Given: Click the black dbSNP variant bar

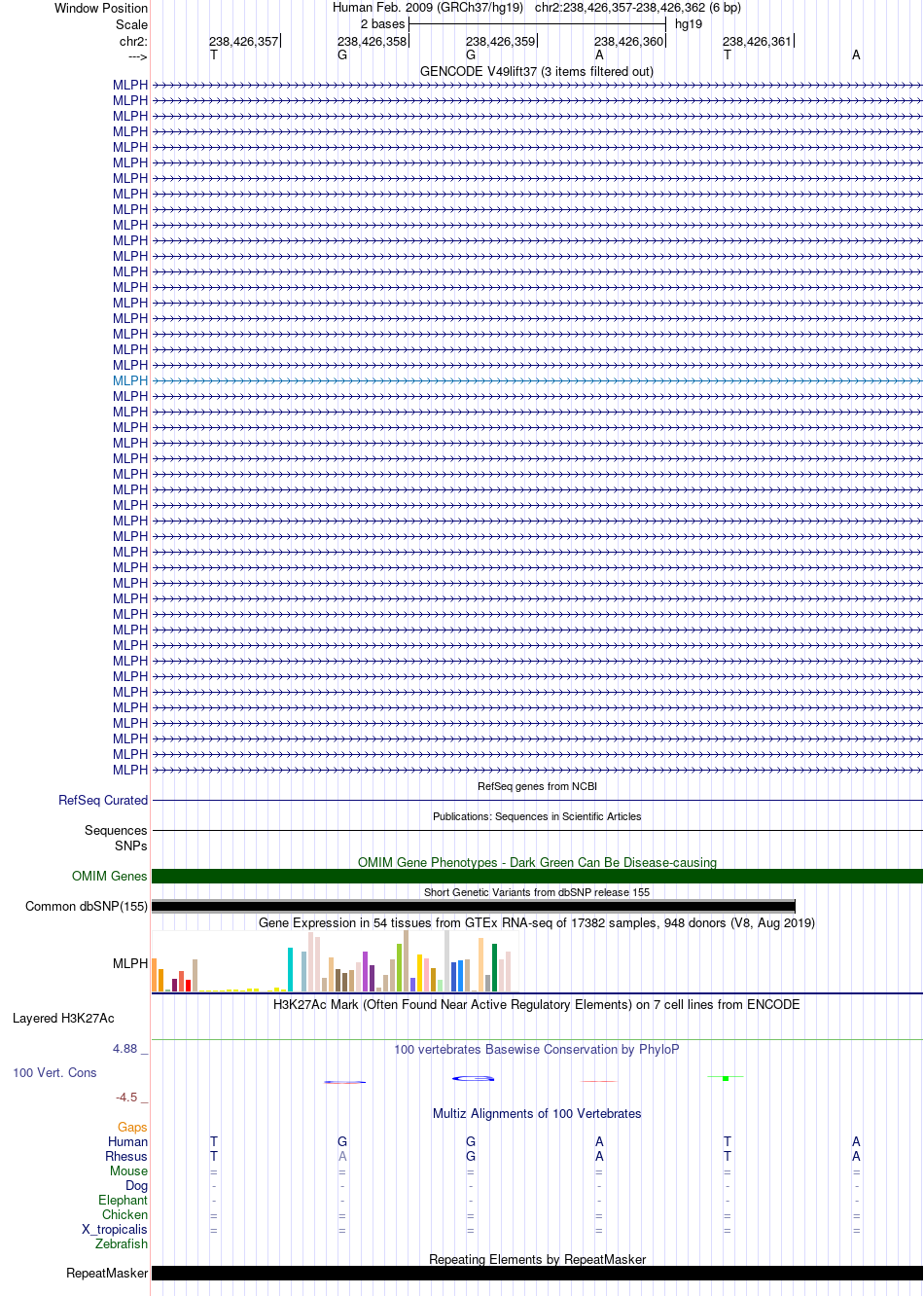Looking at the screenshot, I should [474, 906].
